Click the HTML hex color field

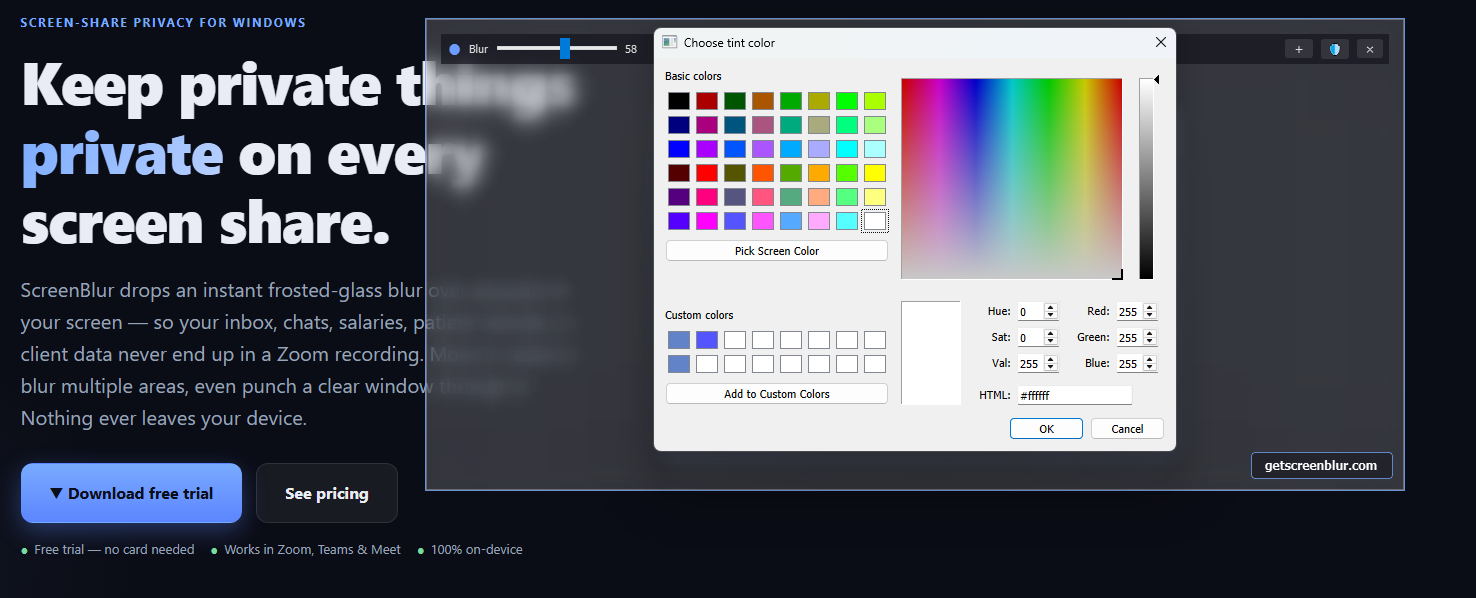tap(1074, 396)
